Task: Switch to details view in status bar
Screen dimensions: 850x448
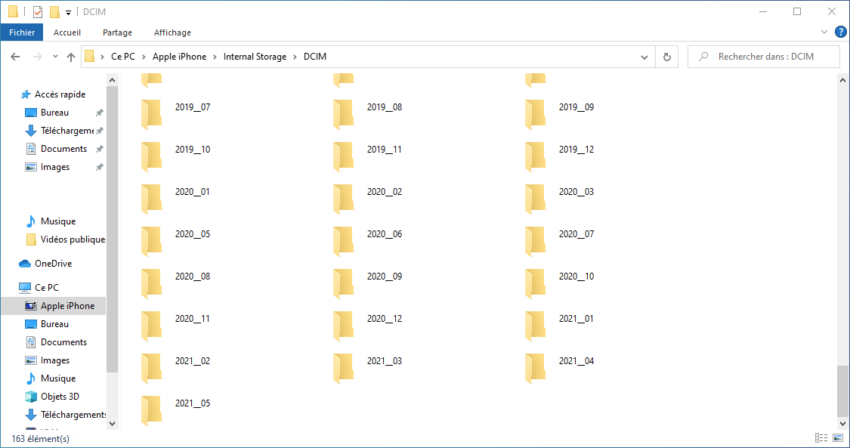Action: [x=821, y=438]
